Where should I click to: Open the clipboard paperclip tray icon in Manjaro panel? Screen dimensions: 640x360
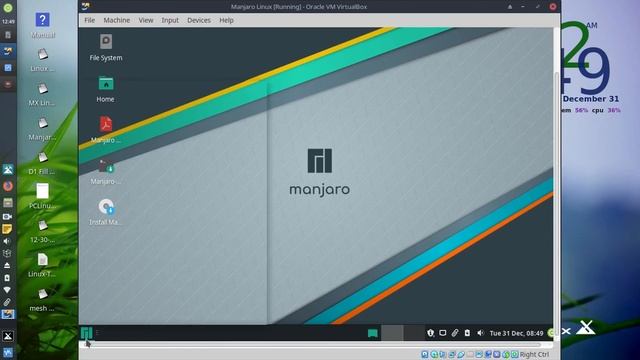coord(455,333)
